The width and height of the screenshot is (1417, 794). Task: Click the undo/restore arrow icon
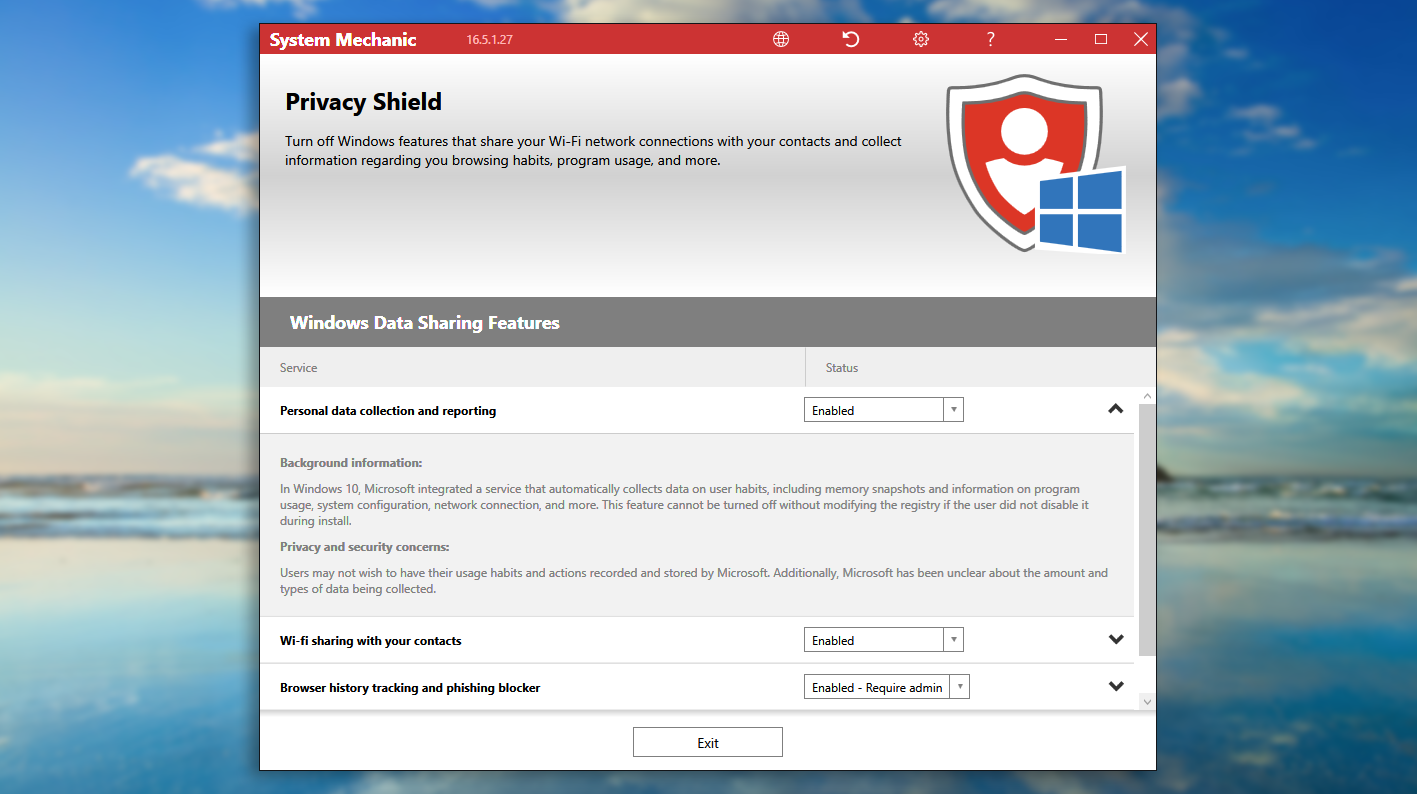851,39
